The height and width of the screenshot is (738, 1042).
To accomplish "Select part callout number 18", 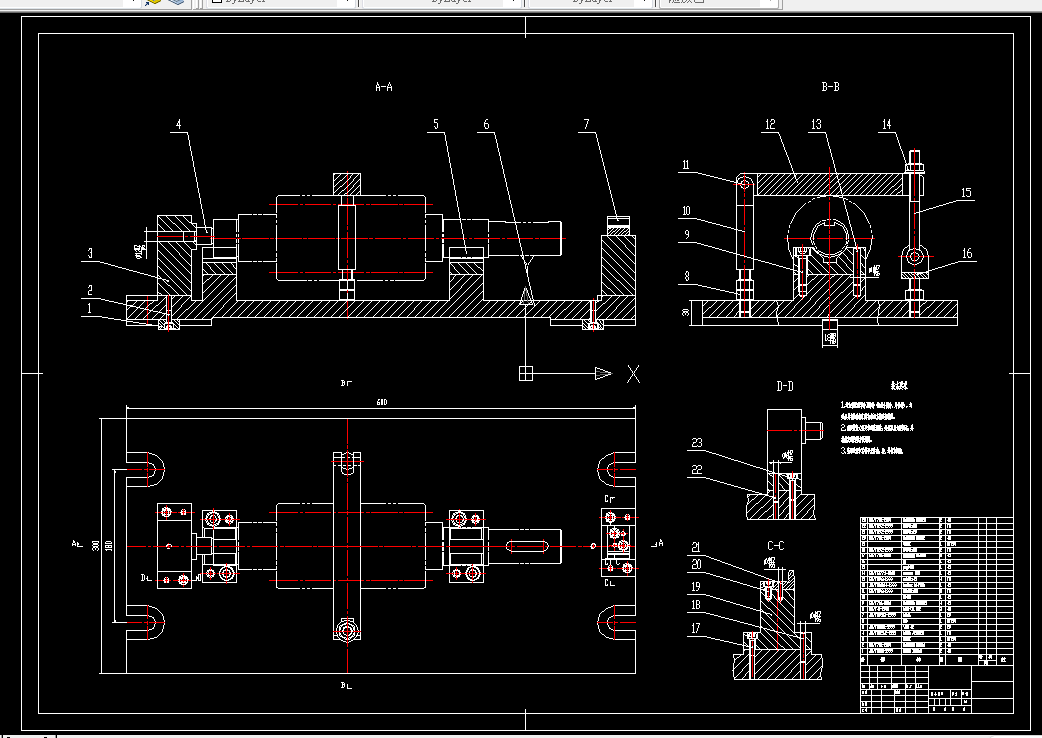I will tap(696, 604).
